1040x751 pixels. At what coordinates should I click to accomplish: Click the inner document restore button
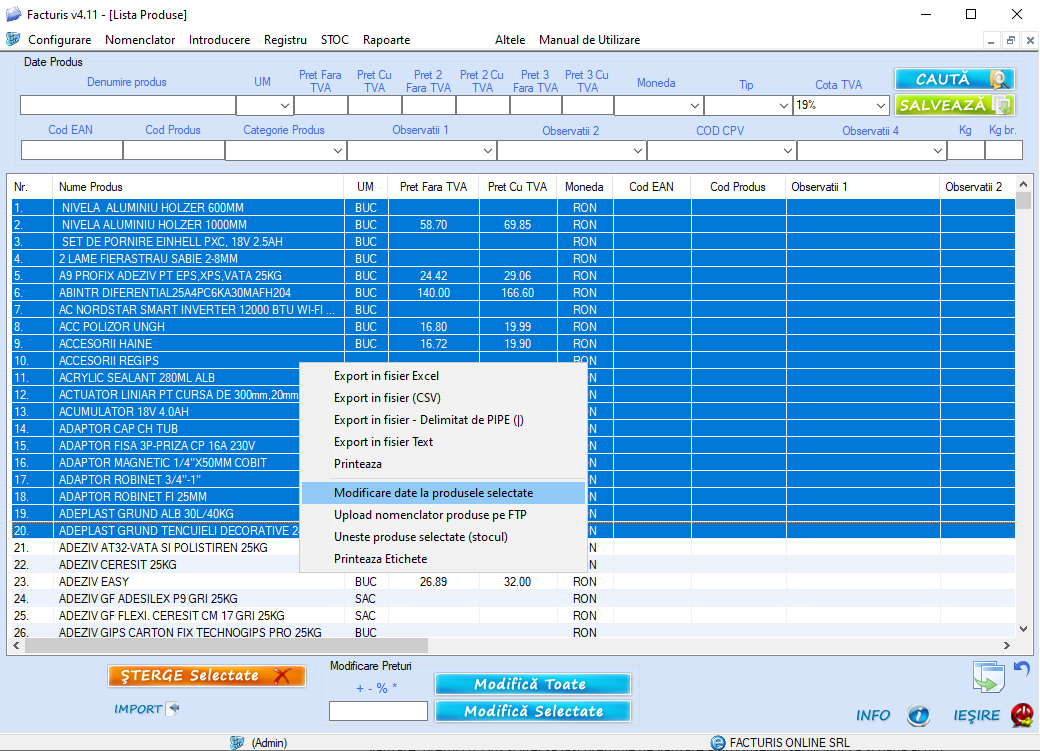coord(1010,40)
